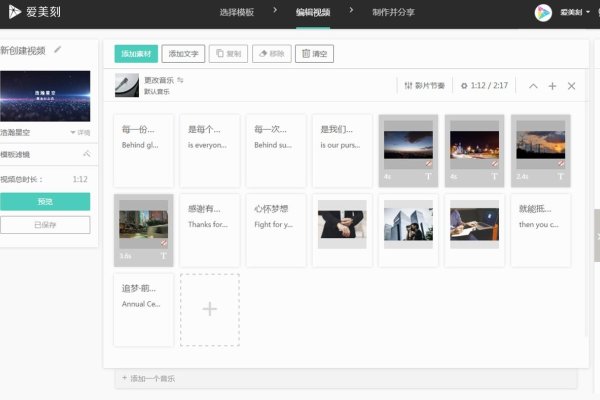Click the edit pencil on the sunset sky clip

[429, 163]
